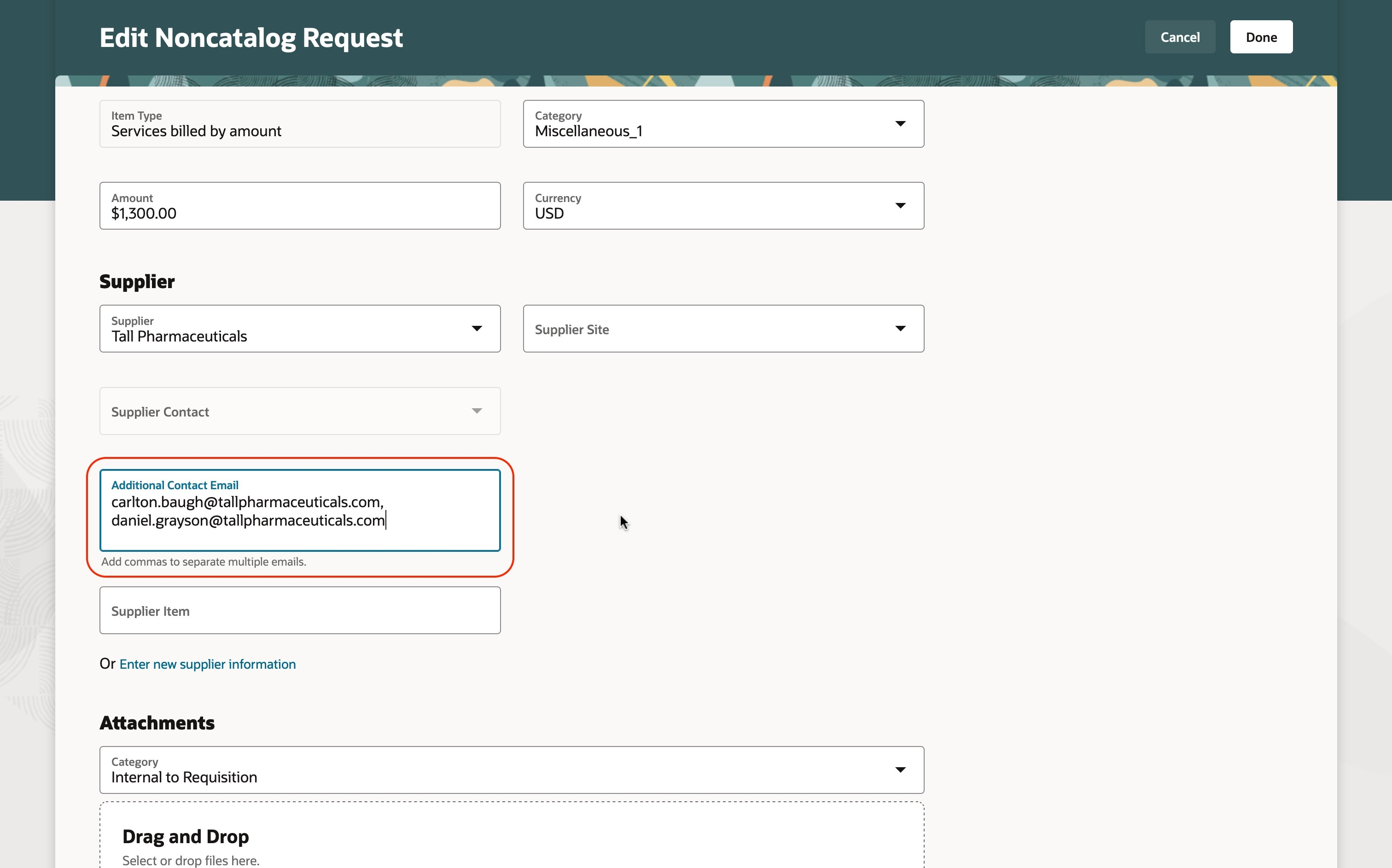Click the Cancel button
This screenshot has height=868, width=1392.
(1180, 37)
